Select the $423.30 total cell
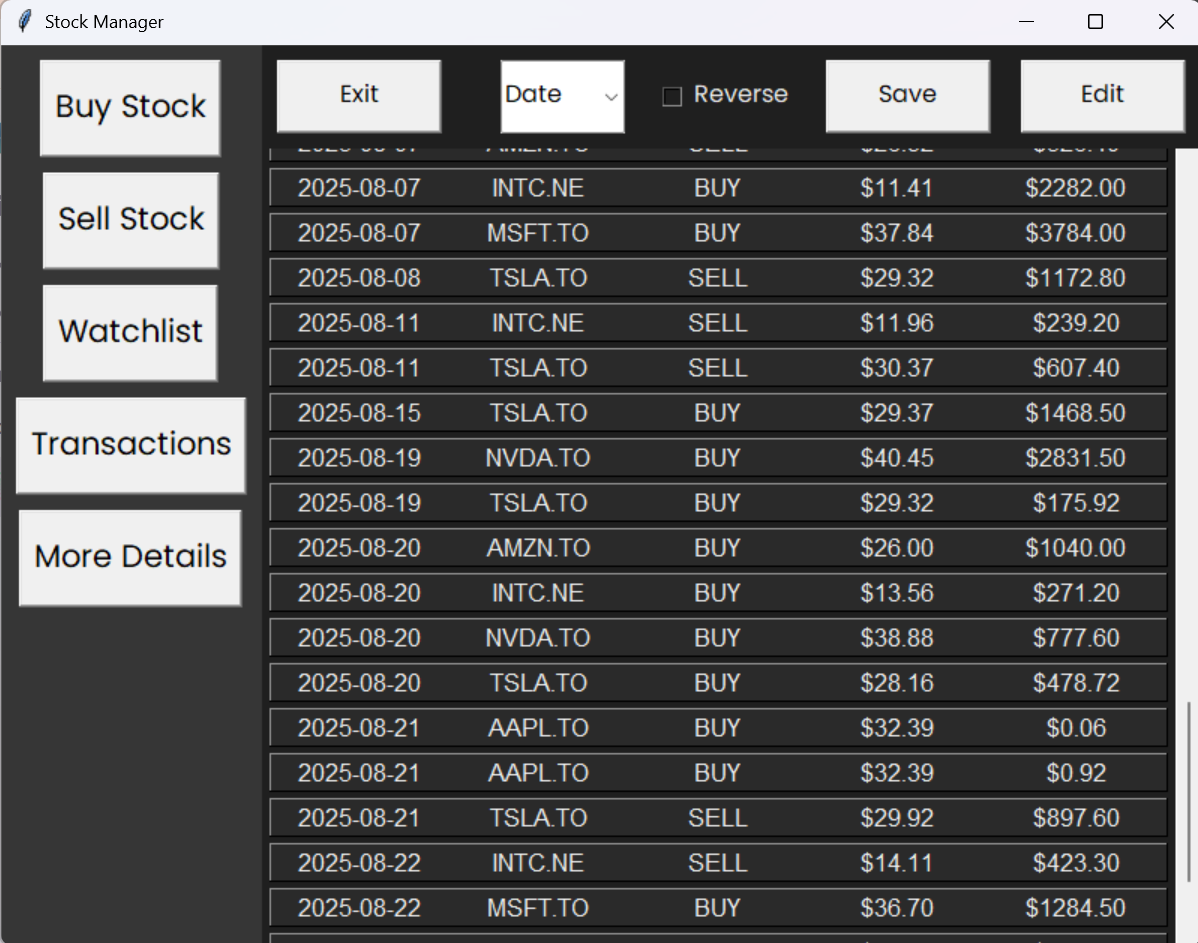Image resolution: width=1198 pixels, height=943 pixels. pyautogui.click(x=1076, y=864)
